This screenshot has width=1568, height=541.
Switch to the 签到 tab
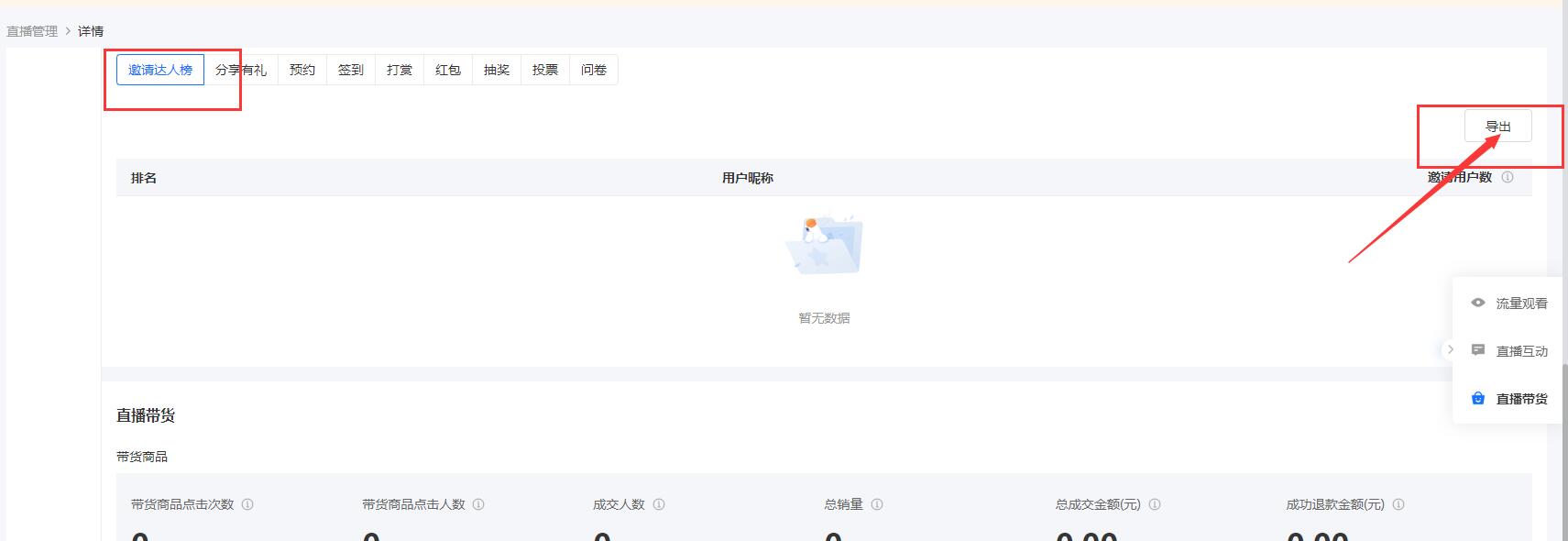(x=351, y=70)
